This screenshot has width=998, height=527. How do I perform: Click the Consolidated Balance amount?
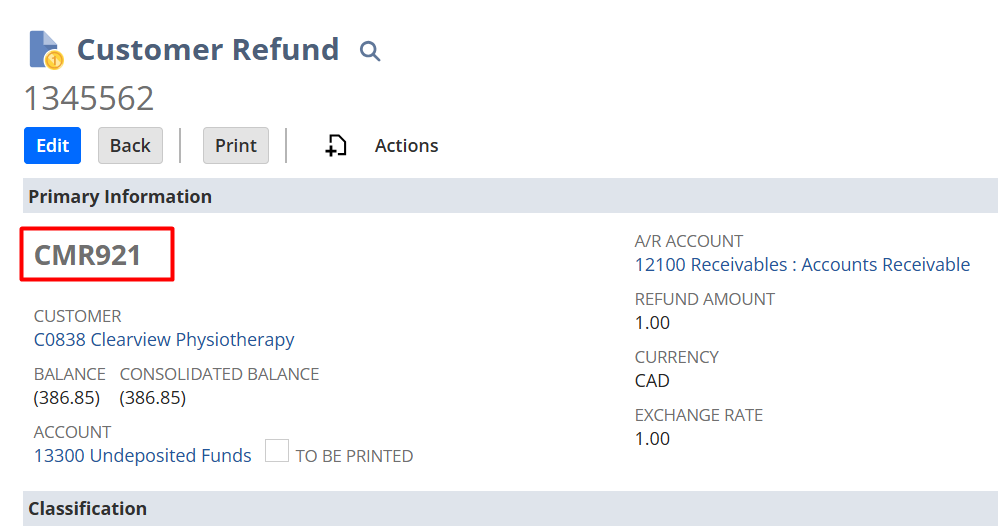tap(153, 398)
